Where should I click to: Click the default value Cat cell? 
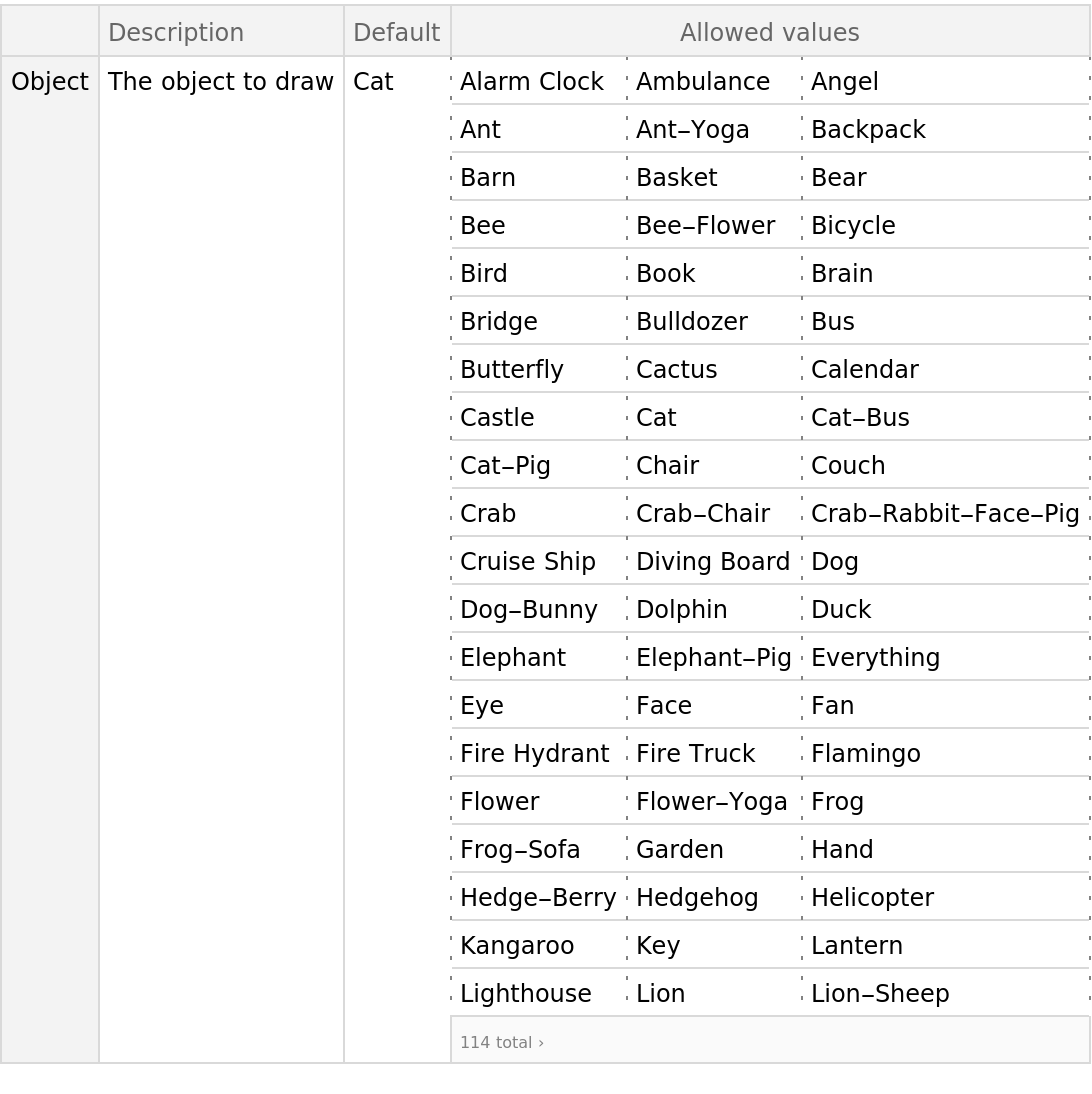click(373, 81)
